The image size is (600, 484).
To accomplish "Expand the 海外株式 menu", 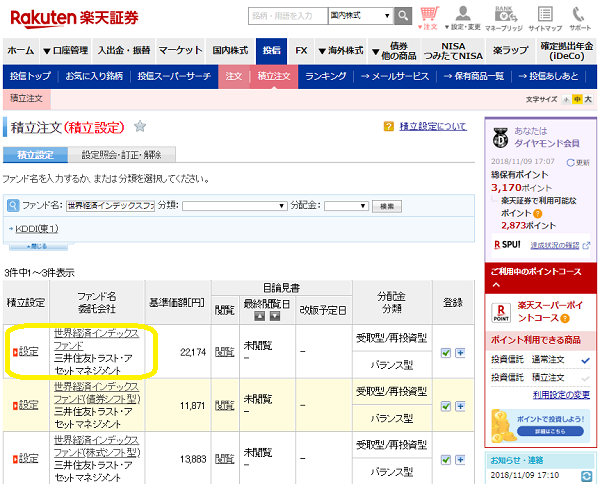I will 341,51.
